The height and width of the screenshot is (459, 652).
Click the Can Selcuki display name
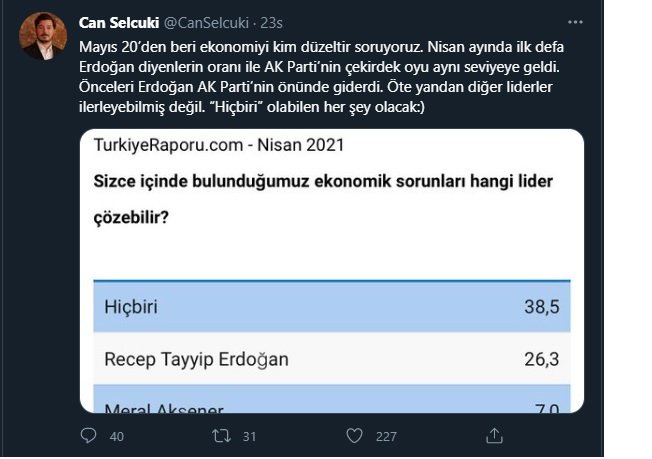tap(119, 23)
